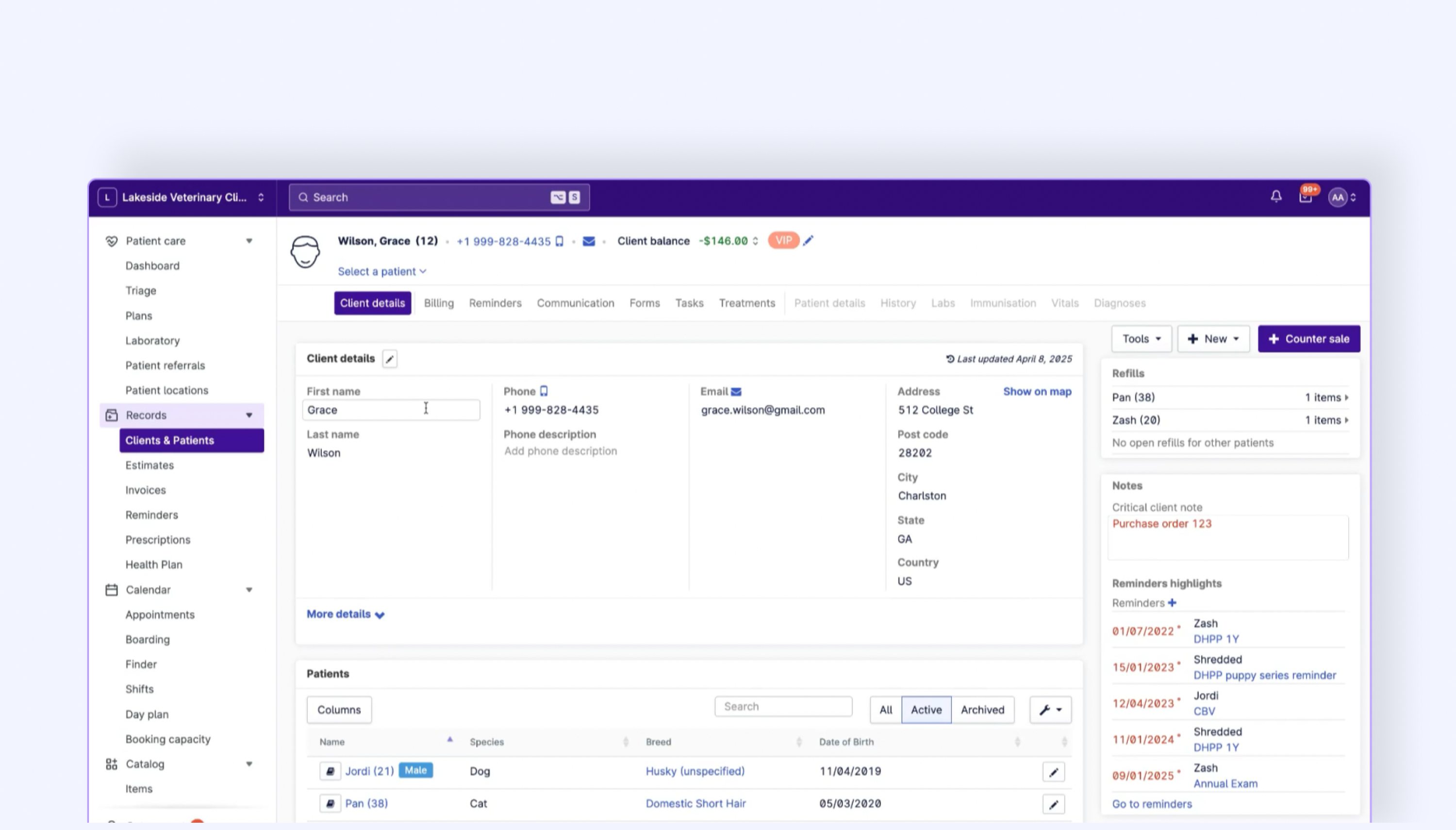Click the Counter sale button

click(x=1308, y=339)
